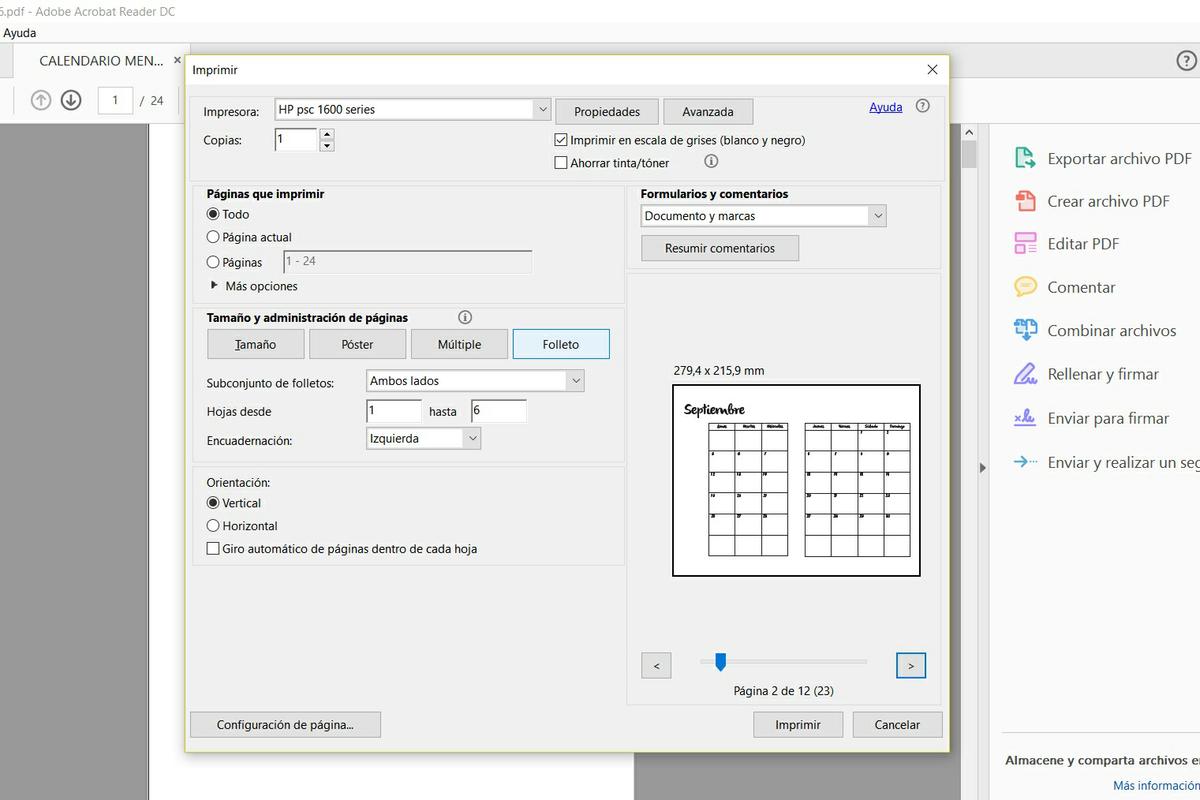The height and width of the screenshot is (800, 1200).
Task: Expand Más opciones disclosure triangle
Action: pos(214,286)
